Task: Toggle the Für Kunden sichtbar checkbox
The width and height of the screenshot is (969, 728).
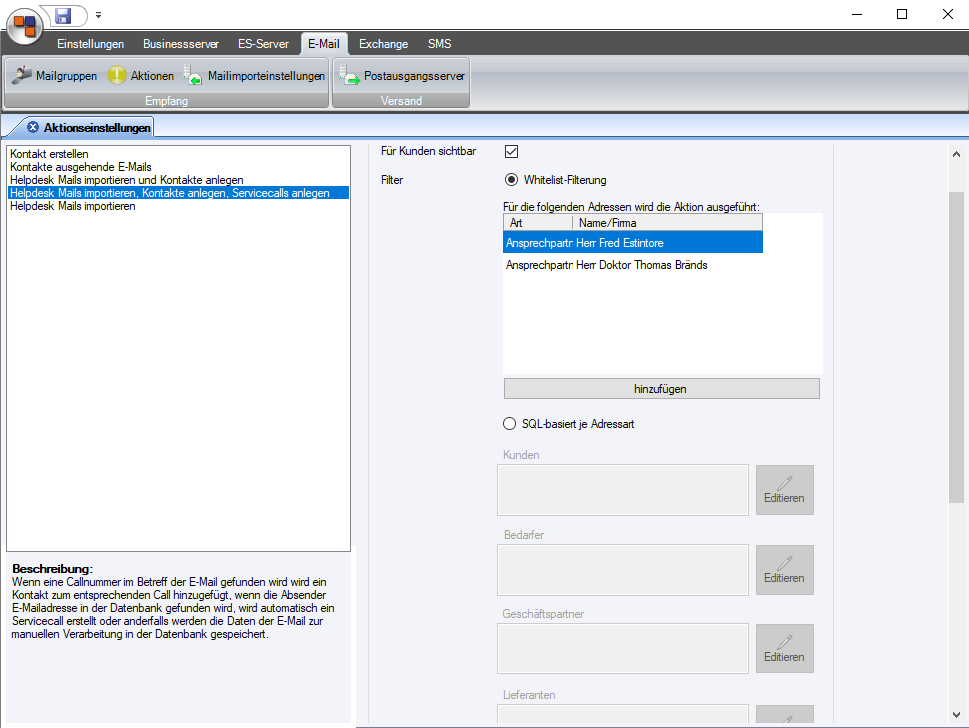Action: point(511,151)
